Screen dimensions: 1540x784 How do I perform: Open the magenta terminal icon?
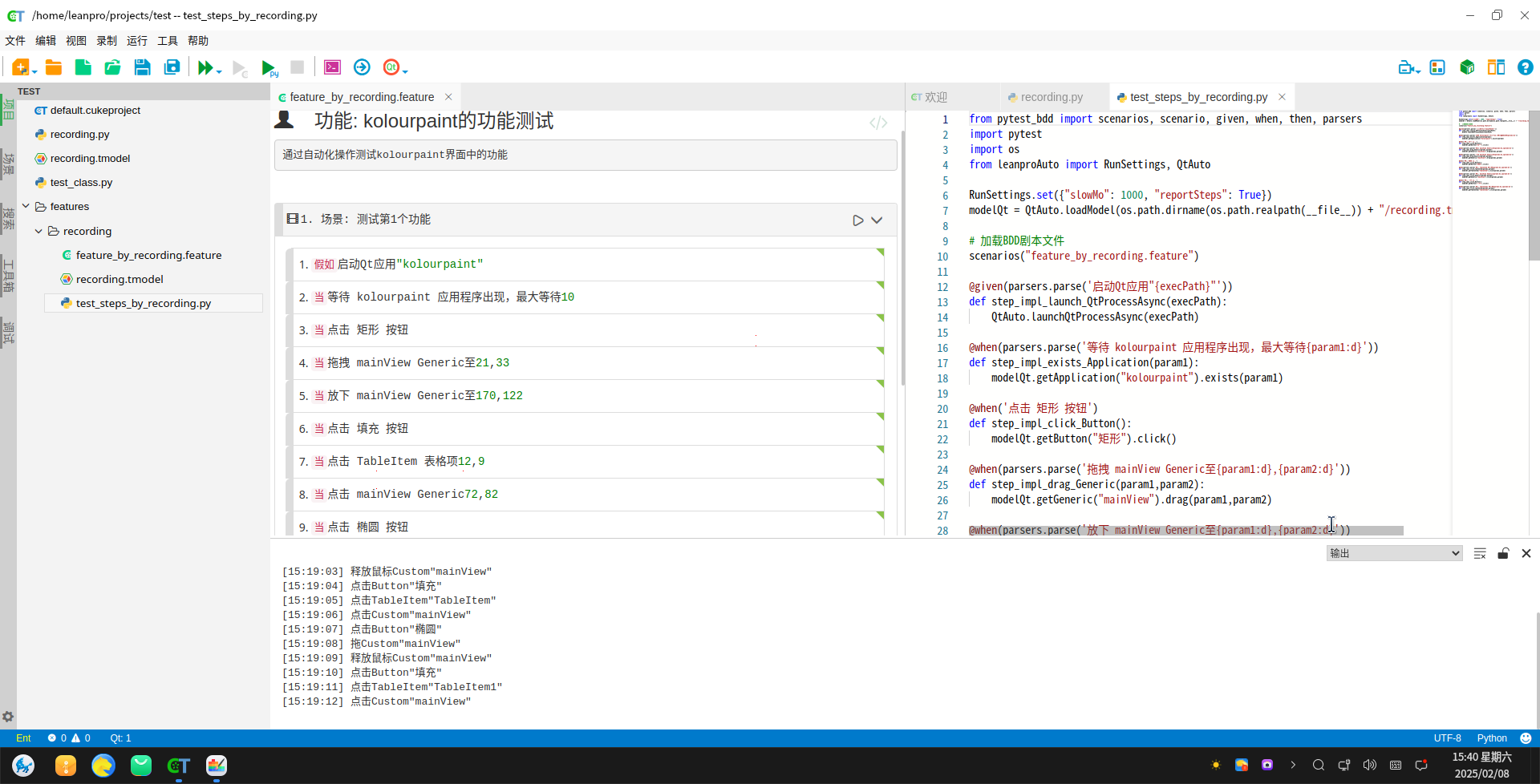(x=332, y=67)
